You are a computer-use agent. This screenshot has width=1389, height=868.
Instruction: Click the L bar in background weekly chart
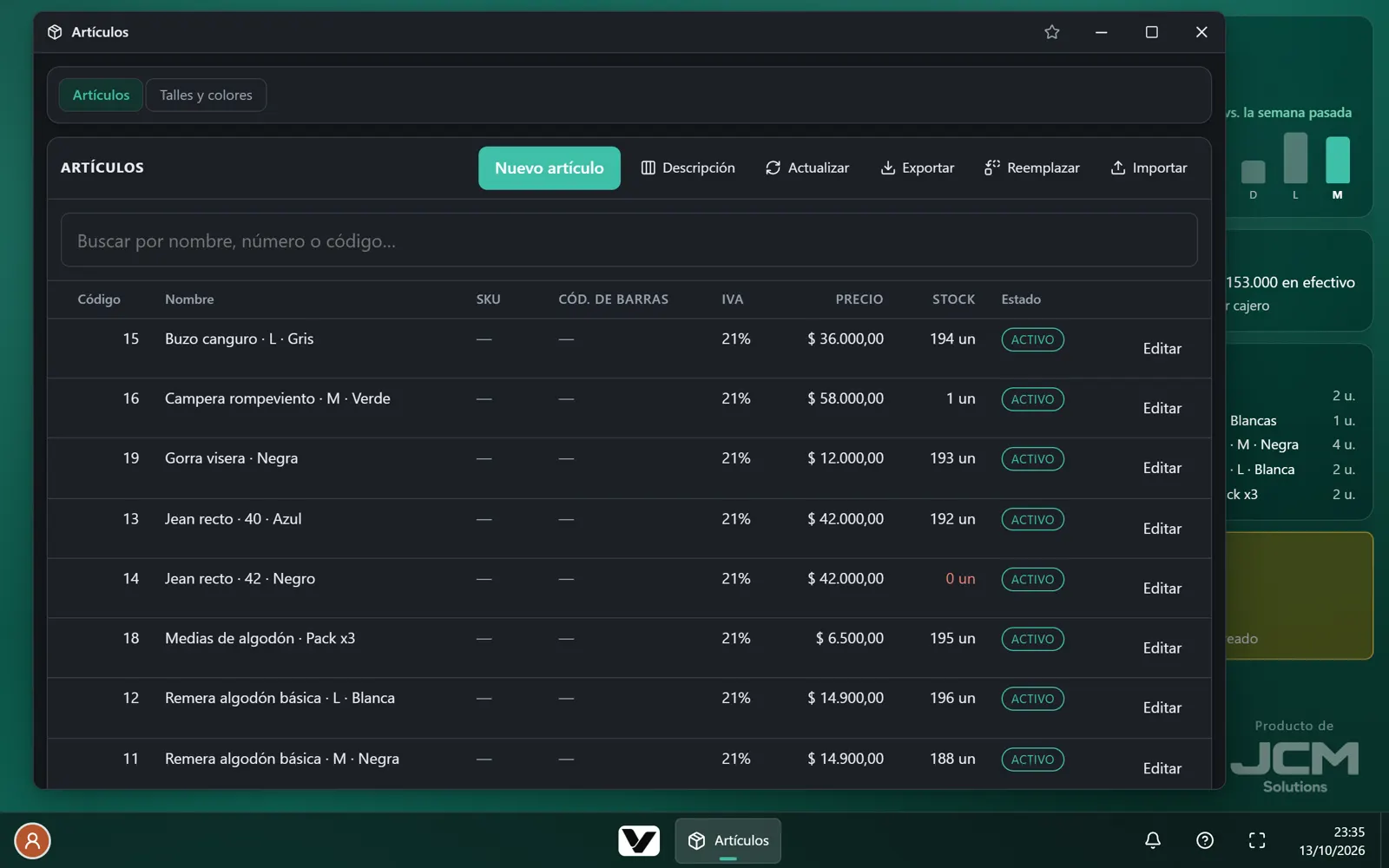tap(1295, 158)
